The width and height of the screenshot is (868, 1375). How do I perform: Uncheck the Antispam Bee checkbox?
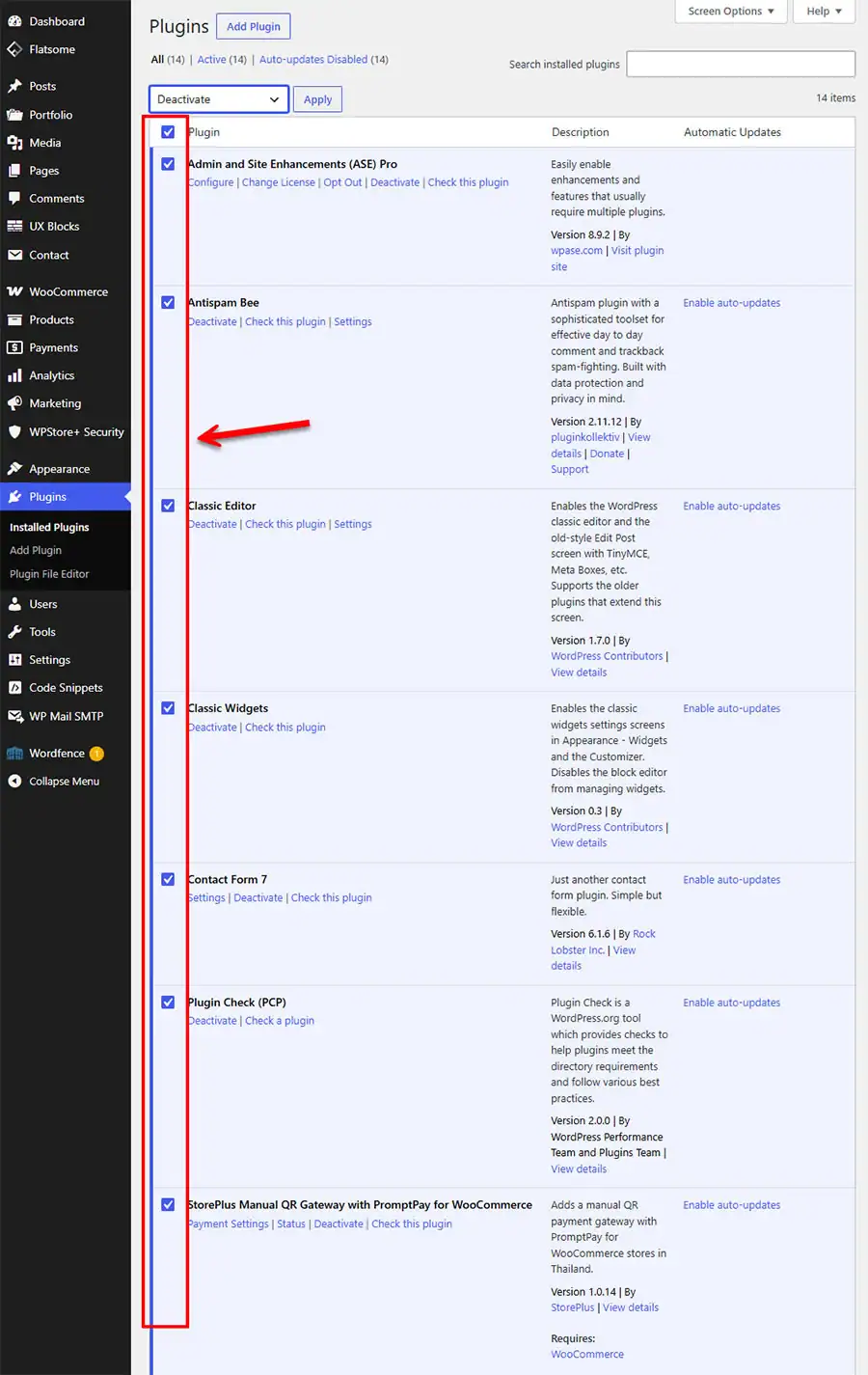(x=168, y=303)
